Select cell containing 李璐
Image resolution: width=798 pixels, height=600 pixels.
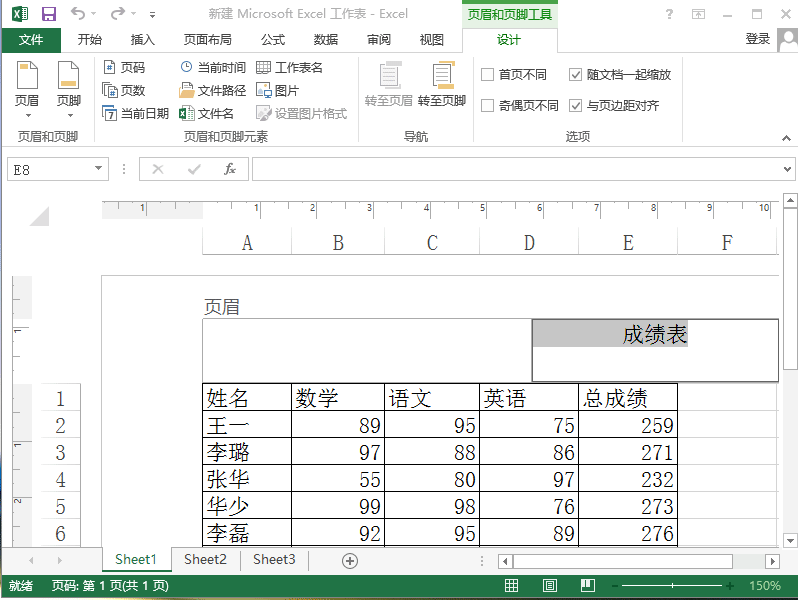pyautogui.click(x=247, y=452)
